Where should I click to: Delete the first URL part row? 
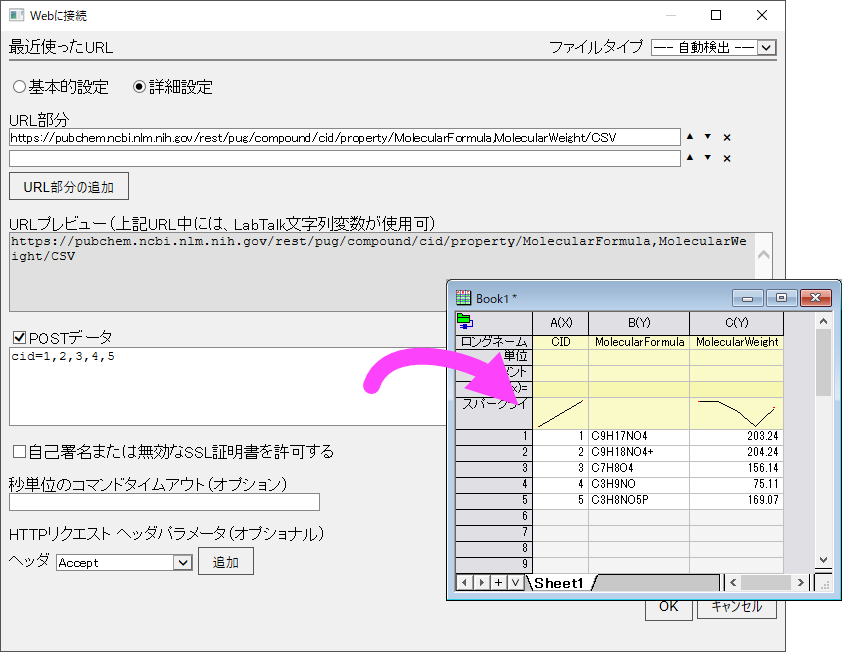727,137
